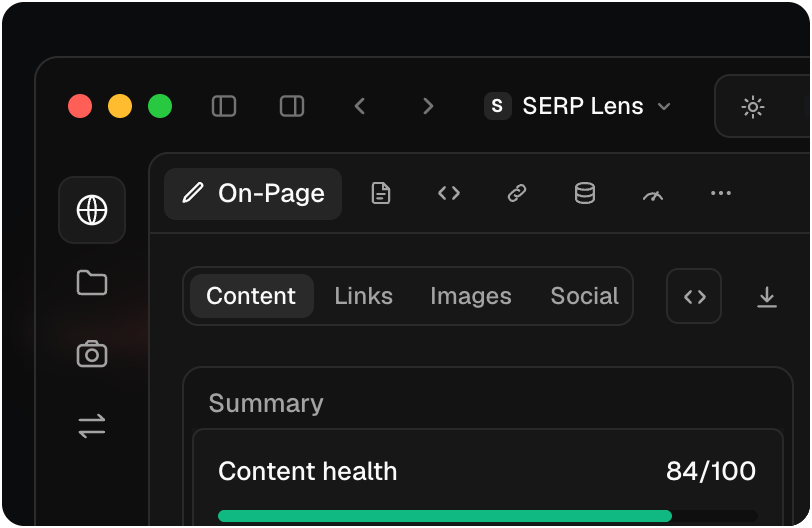
Task: Open the camera snapshot icon in sidebar
Action: pyautogui.click(x=92, y=354)
